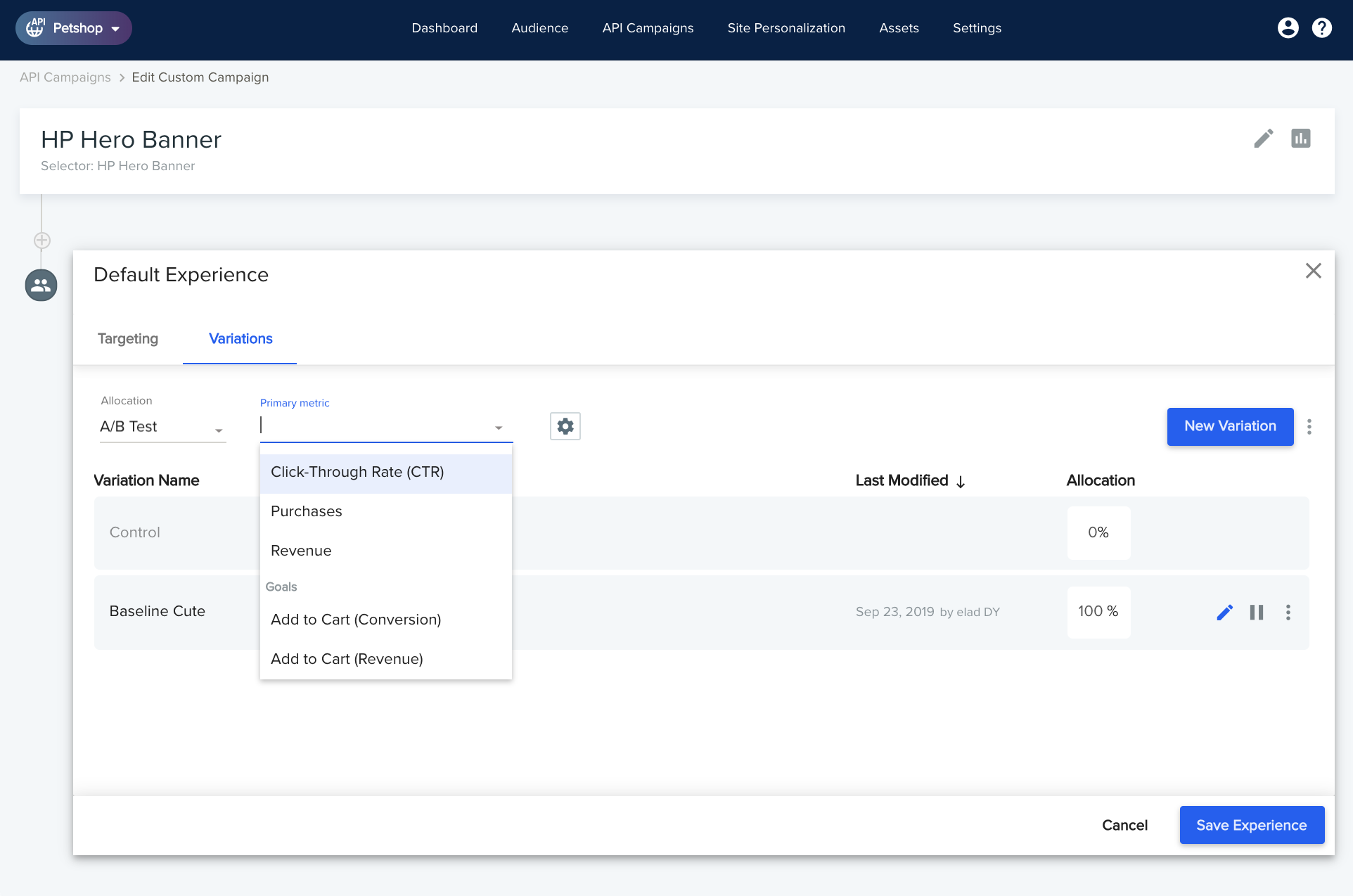Click the Edit Custom Campaign breadcrumb
Screen dimensions: 1353x896
[x=200, y=77]
